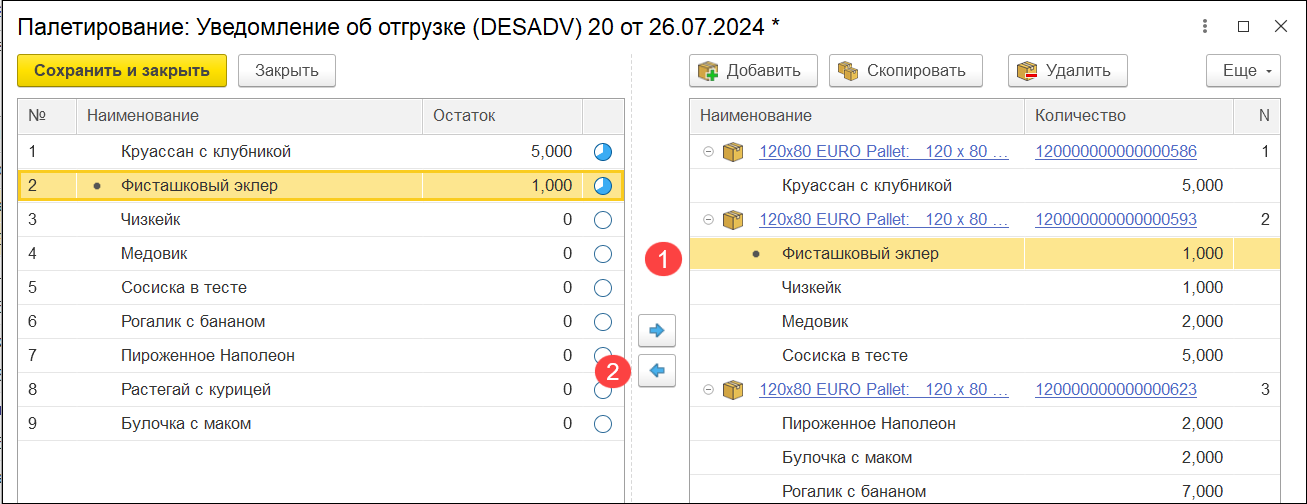This screenshot has width=1307, height=504.
Task: Click the Закрыть button
Action: (287, 71)
